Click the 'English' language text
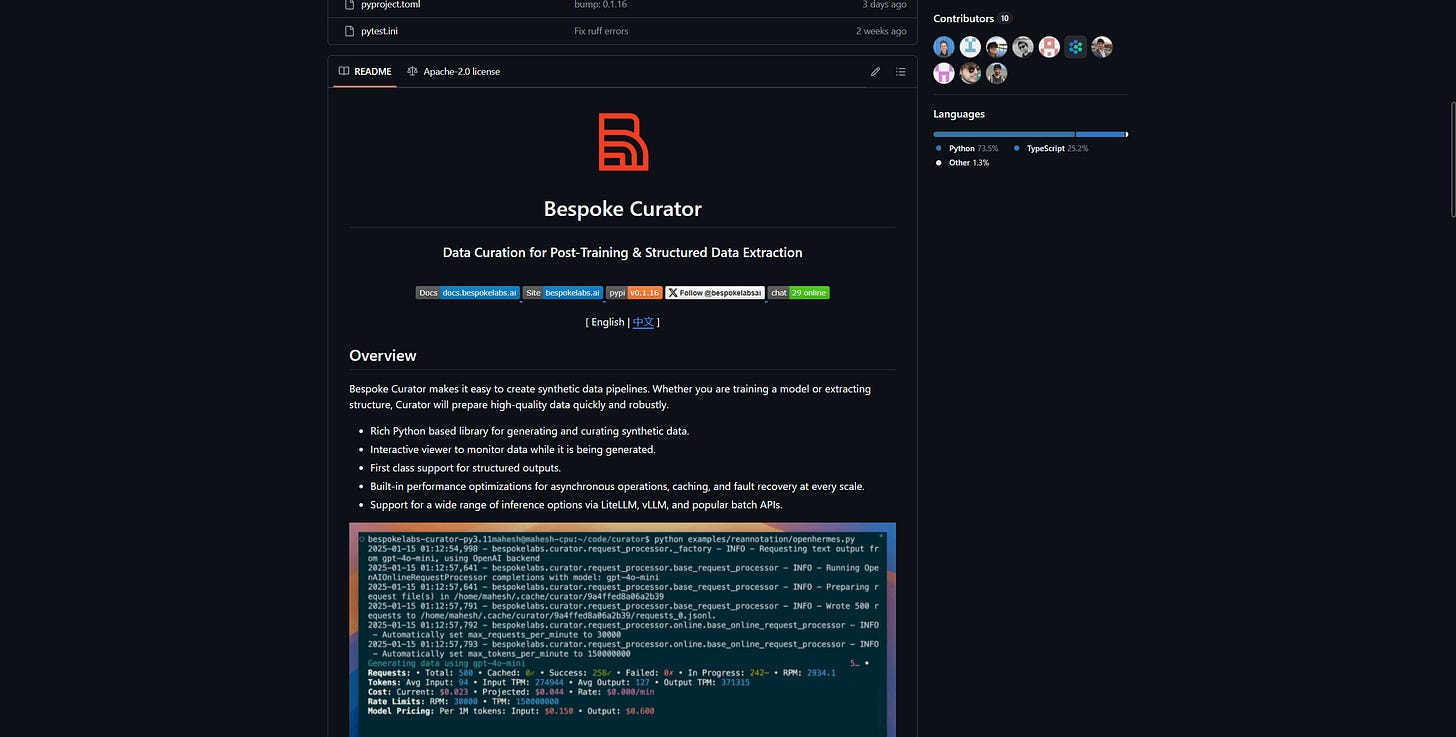The width and height of the screenshot is (1456, 737). pos(608,322)
